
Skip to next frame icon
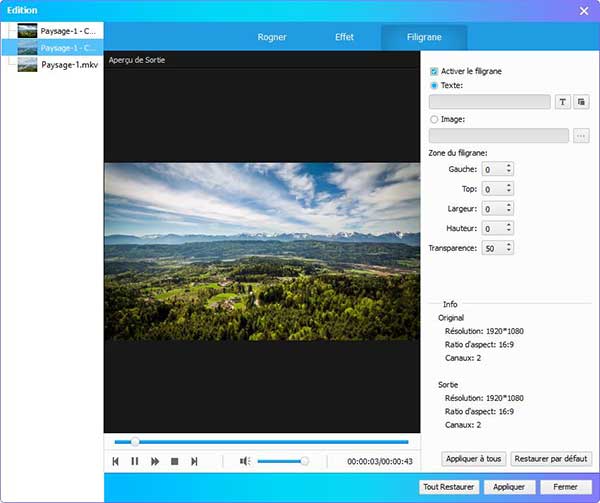click(x=194, y=461)
